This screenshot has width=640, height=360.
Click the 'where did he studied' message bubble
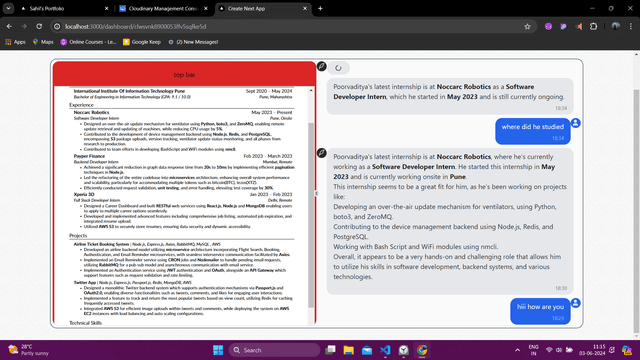[533, 131]
